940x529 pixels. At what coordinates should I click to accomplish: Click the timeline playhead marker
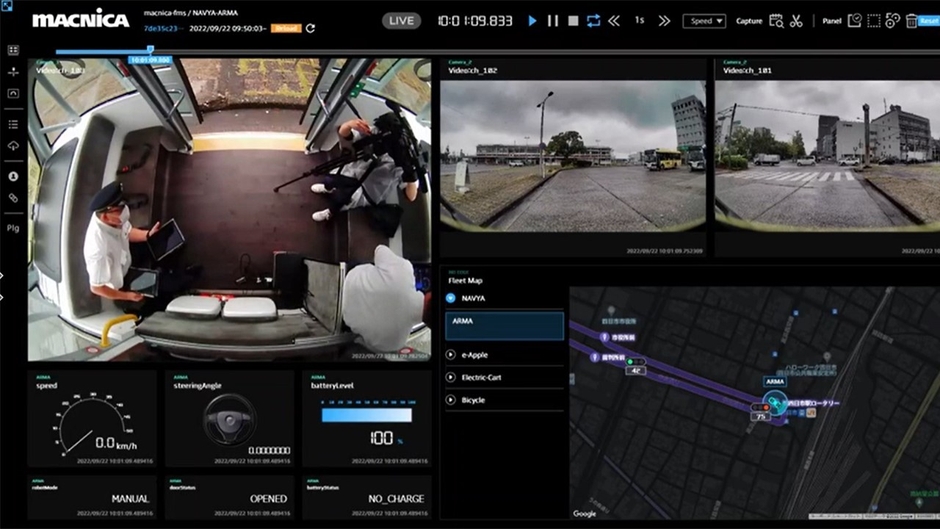coord(150,50)
